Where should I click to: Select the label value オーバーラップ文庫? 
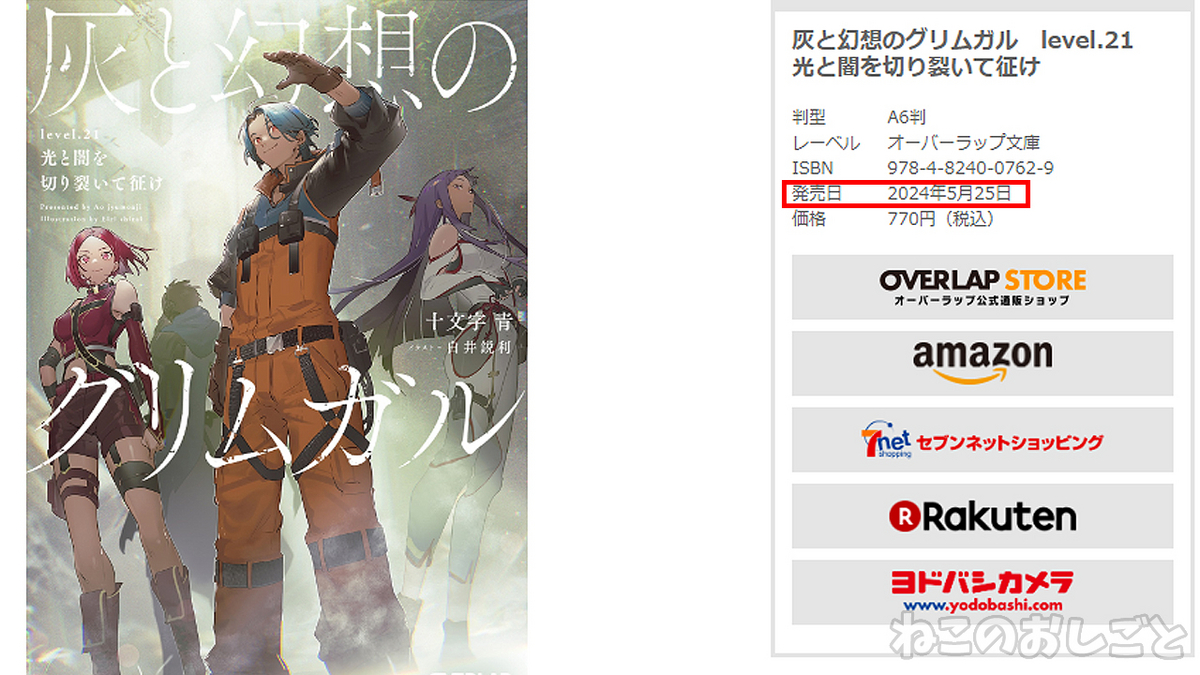pos(963,143)
